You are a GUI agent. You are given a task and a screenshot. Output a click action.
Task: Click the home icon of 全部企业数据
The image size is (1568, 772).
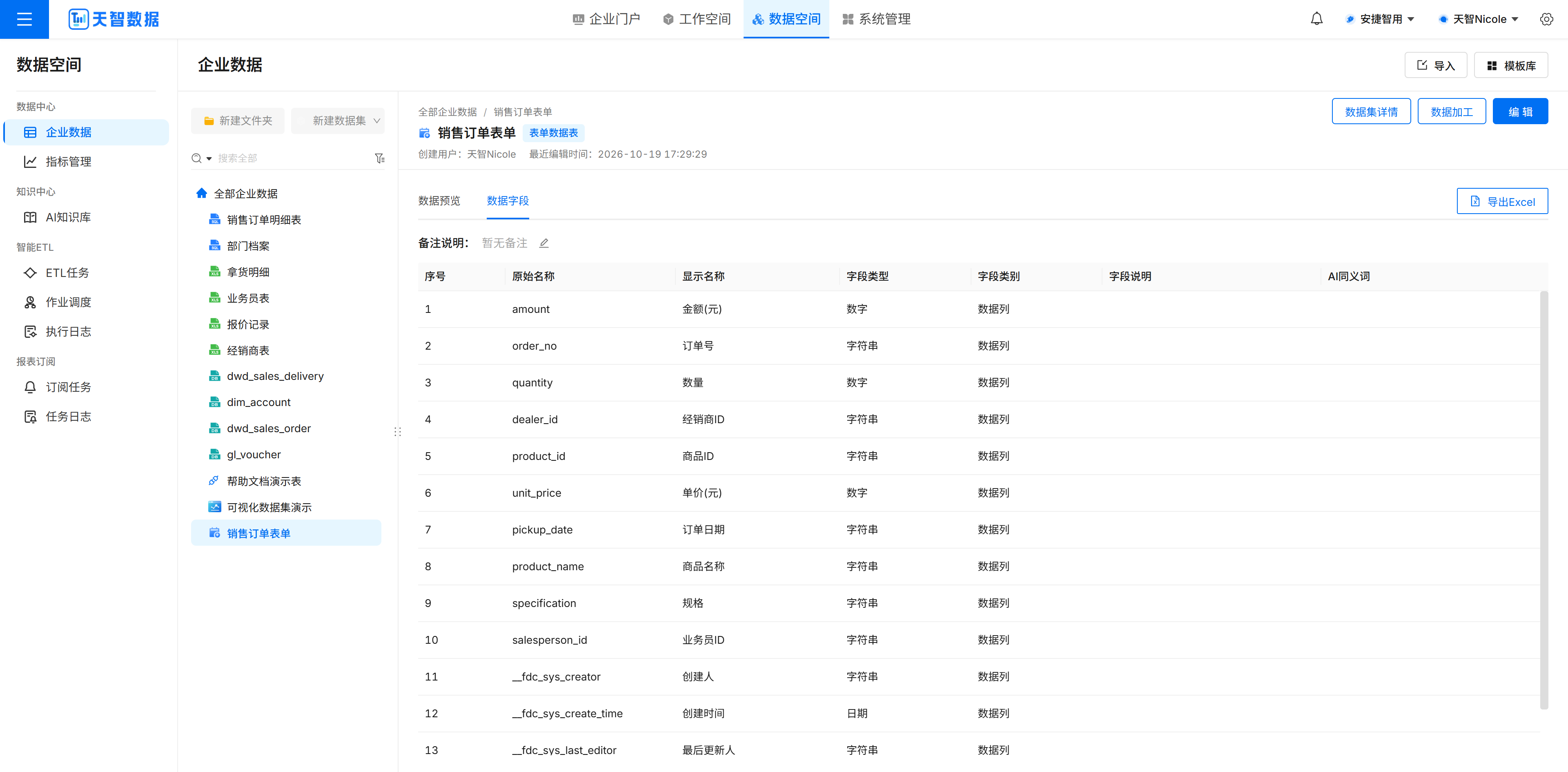click(201, 193)
